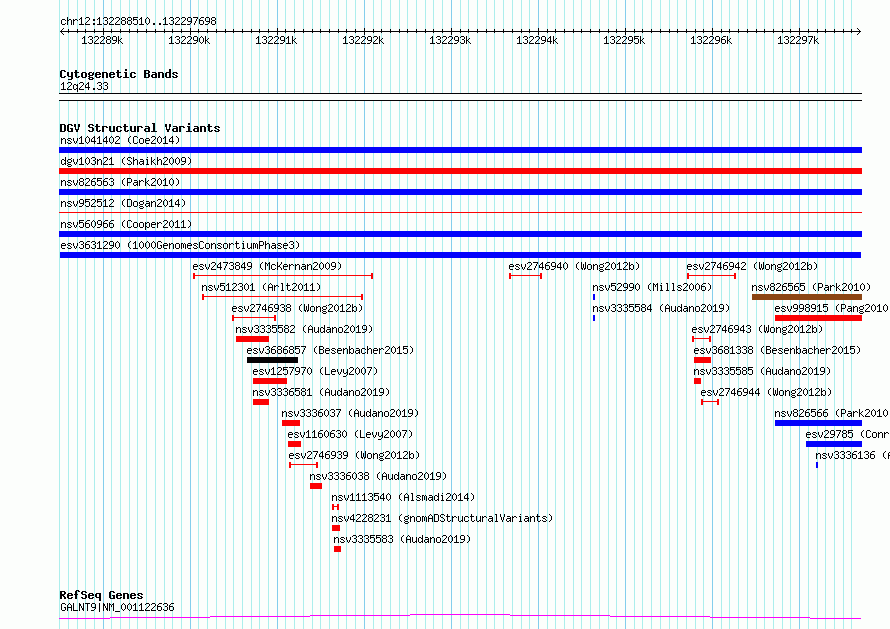Click nsv1113540 (Alsmadi2014) label
The height and width of the screenshot is (629, 890).
click(x=403, y=497)
